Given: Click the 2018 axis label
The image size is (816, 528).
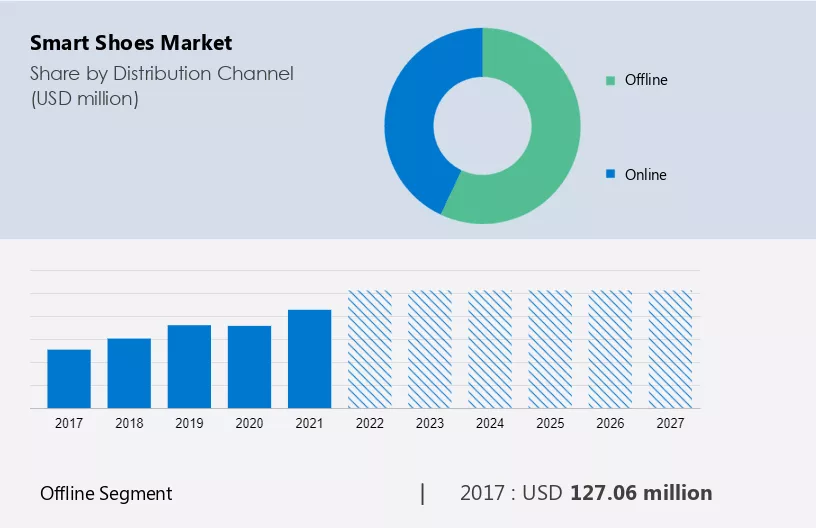Looking at the screenshot, I should 129,423.
